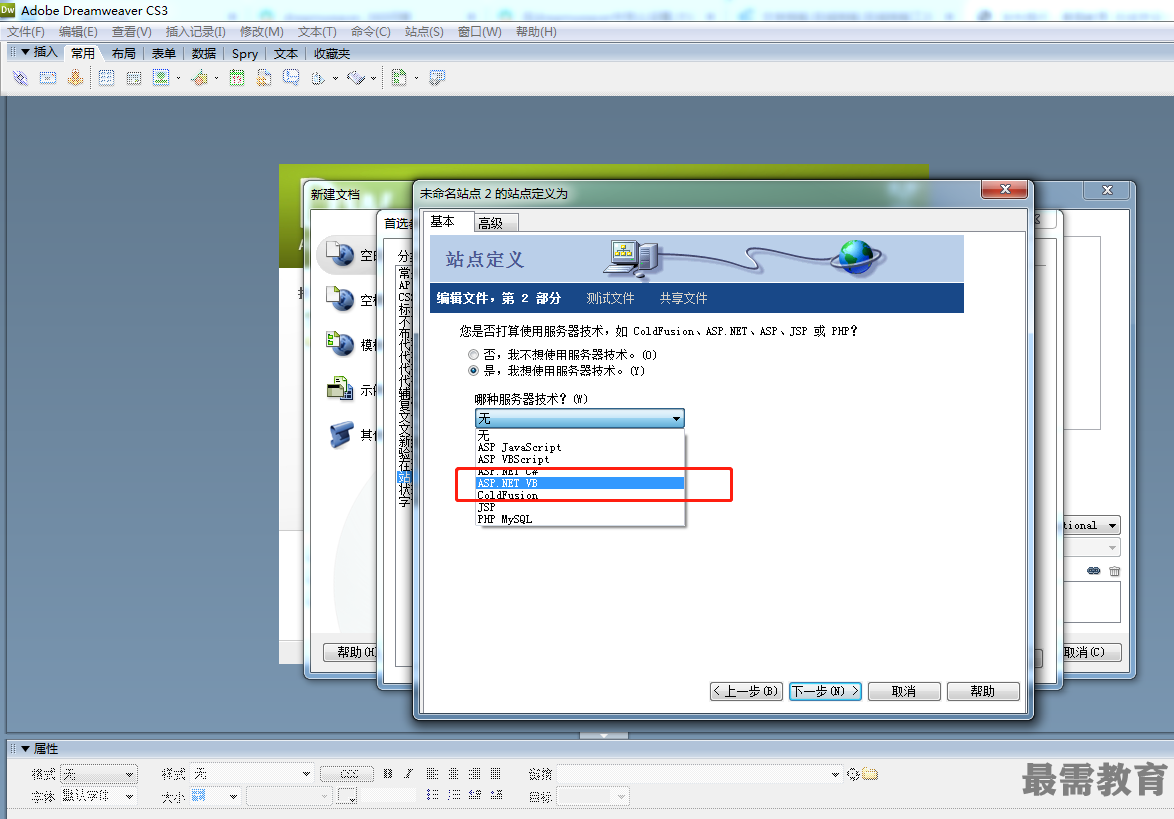Choose 否 no server technology radio
This screenshot has height=819, width=1174.
(473, 355)
